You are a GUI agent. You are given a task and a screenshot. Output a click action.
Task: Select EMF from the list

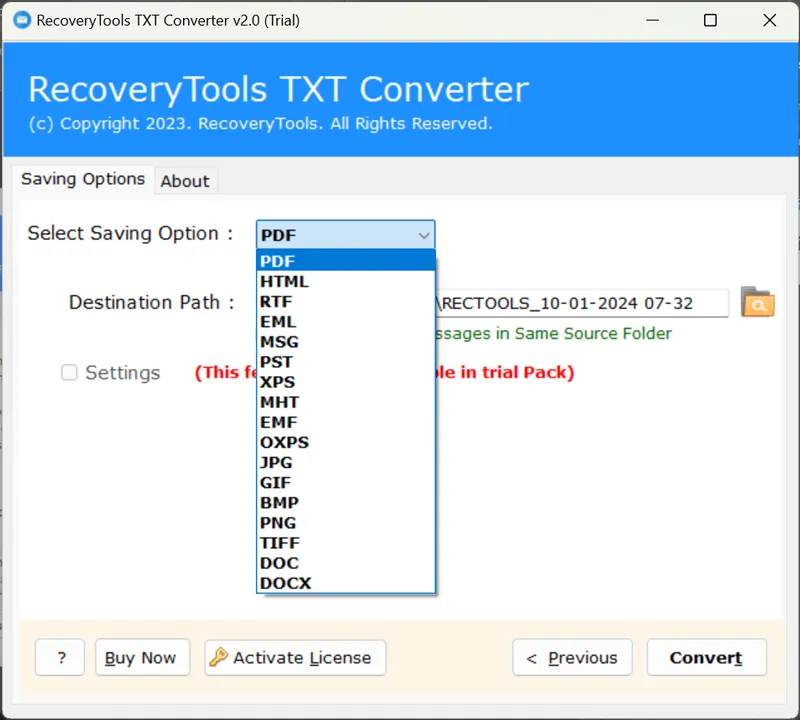[345, 422]
